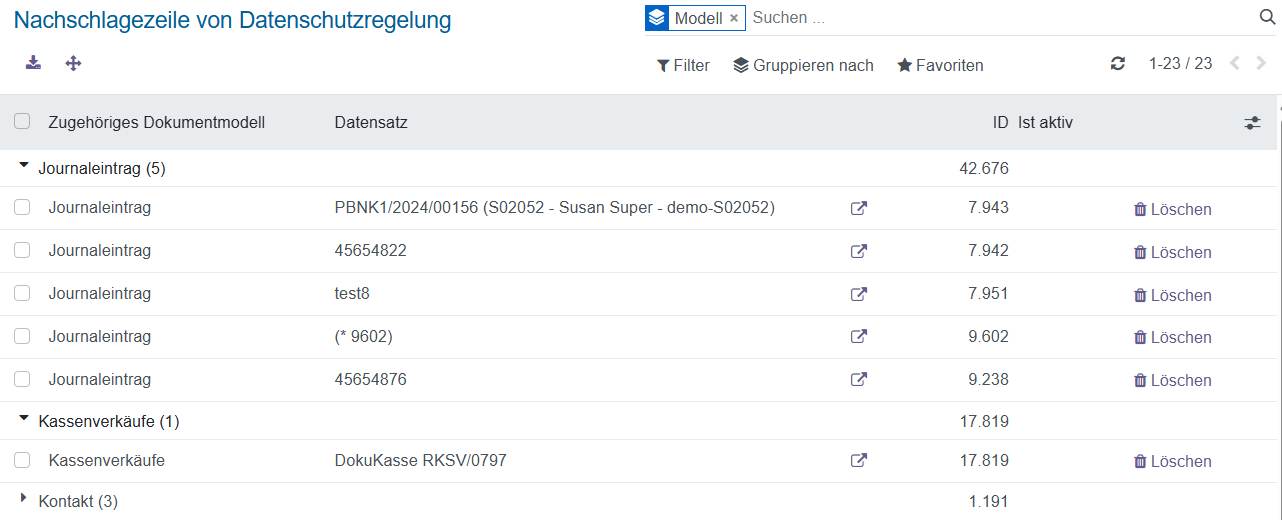The width and height of the screenshot is (1282, 520).
Task: Click the search magnifier icon
Action: coord(1267,18)
